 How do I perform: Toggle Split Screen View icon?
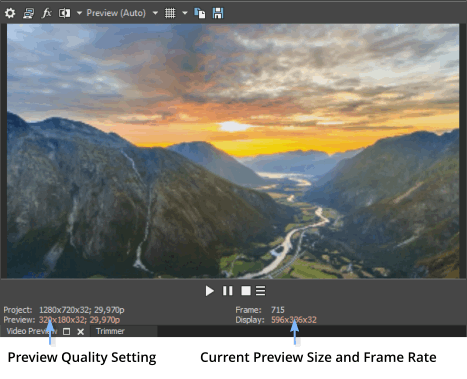pyautogui.click(x=64, y=13)
